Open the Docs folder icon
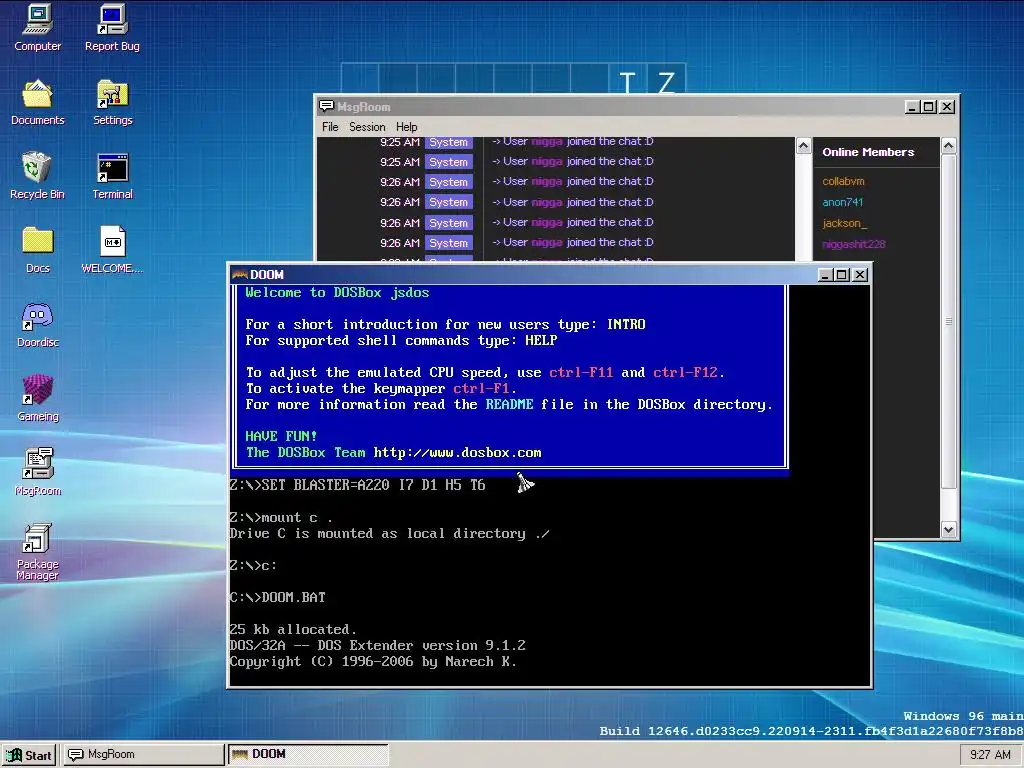The image size is (1024, 768). pos(37,249)
